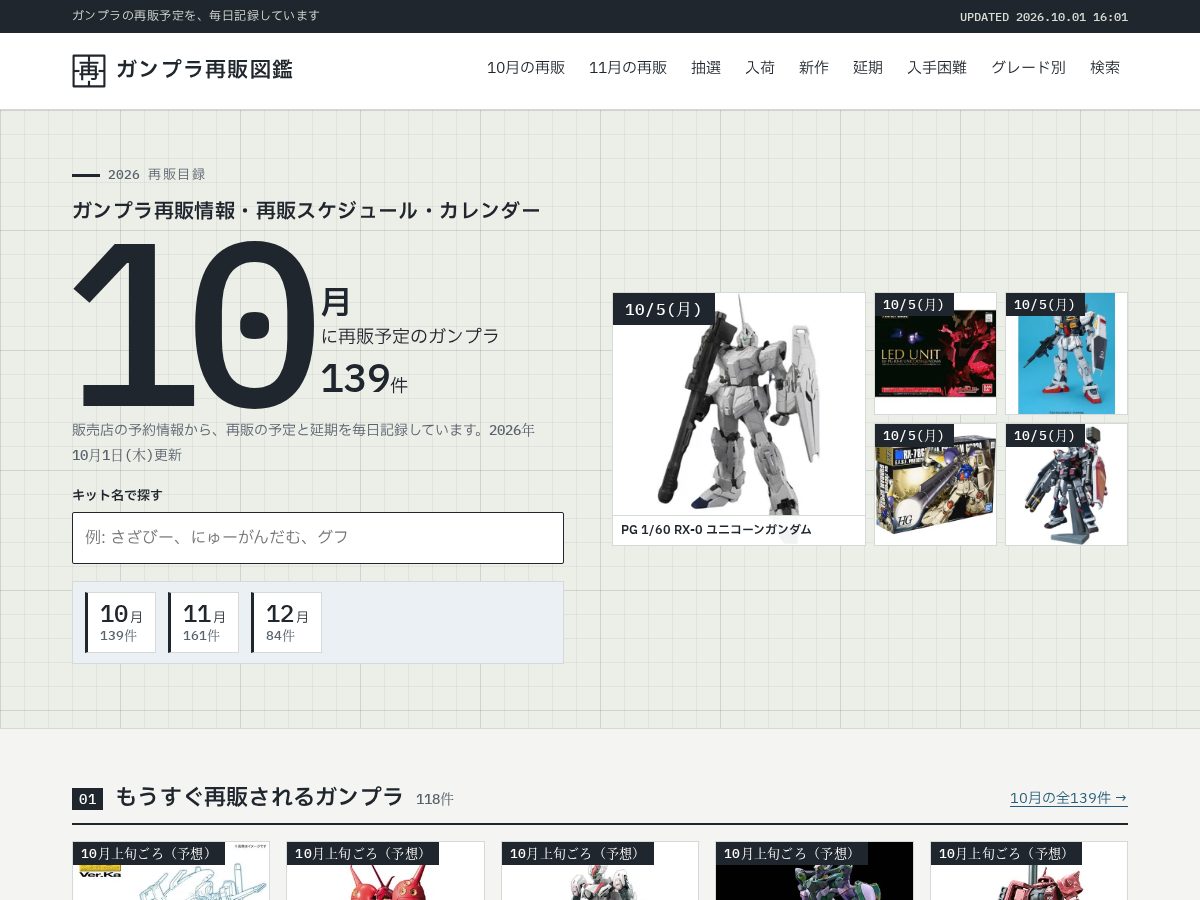Click the ガンプラ再販情報・再販スケジュール・カレンダー heading
Viewport: 1200px width, 900px height.
coord(306,210)
